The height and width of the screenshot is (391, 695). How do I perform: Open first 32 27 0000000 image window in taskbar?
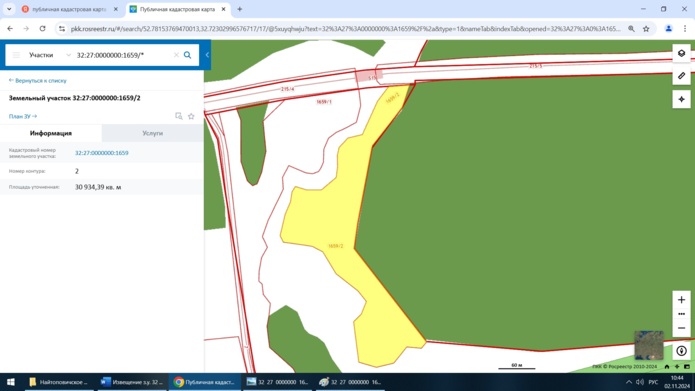(x=277, y=382)
